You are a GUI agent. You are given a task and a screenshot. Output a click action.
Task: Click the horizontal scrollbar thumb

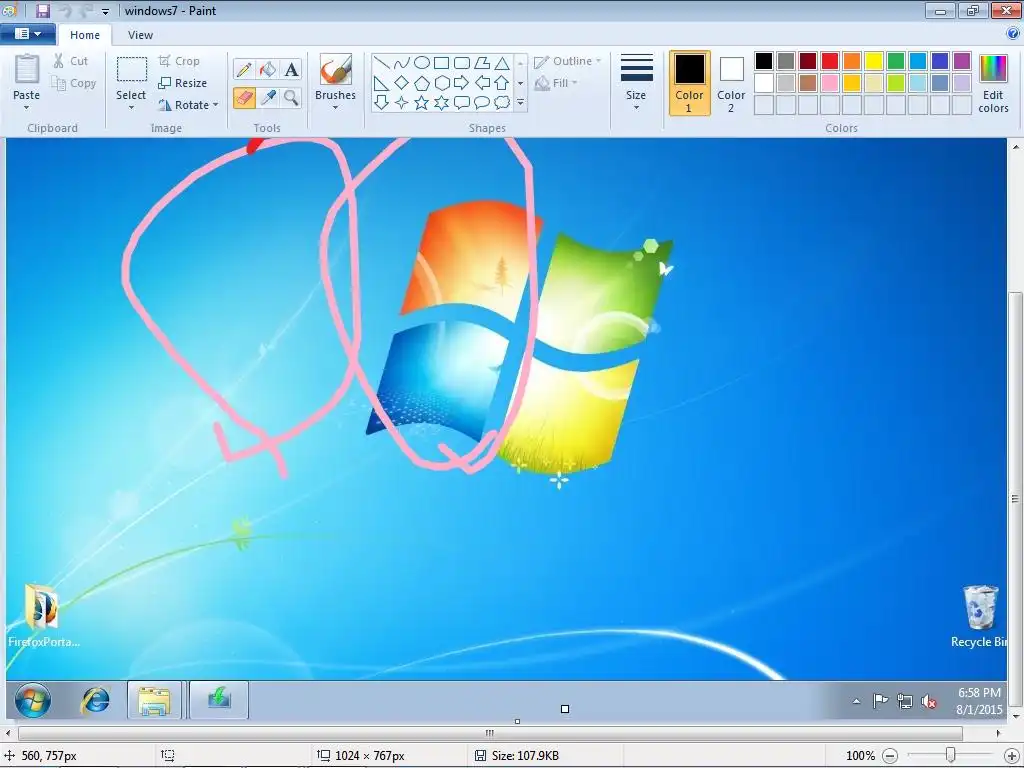pos(490,733)
